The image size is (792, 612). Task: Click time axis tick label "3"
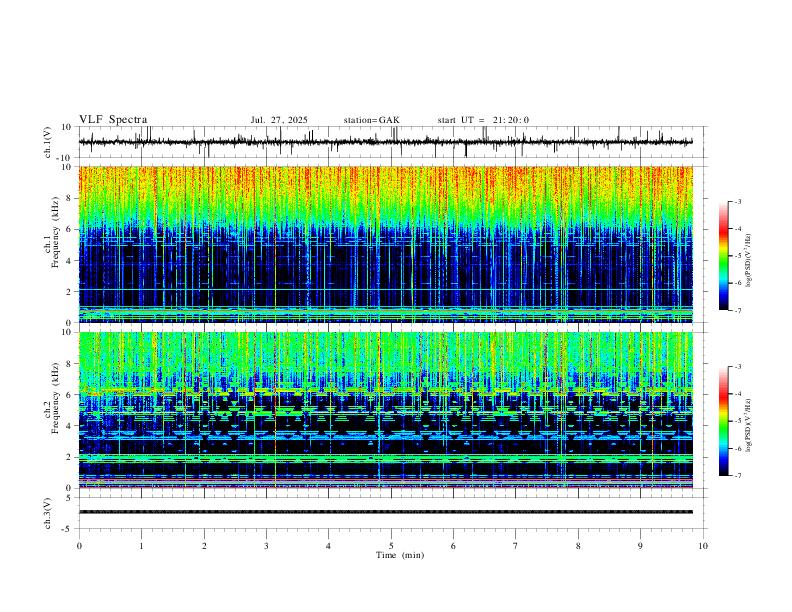[266, 546]
